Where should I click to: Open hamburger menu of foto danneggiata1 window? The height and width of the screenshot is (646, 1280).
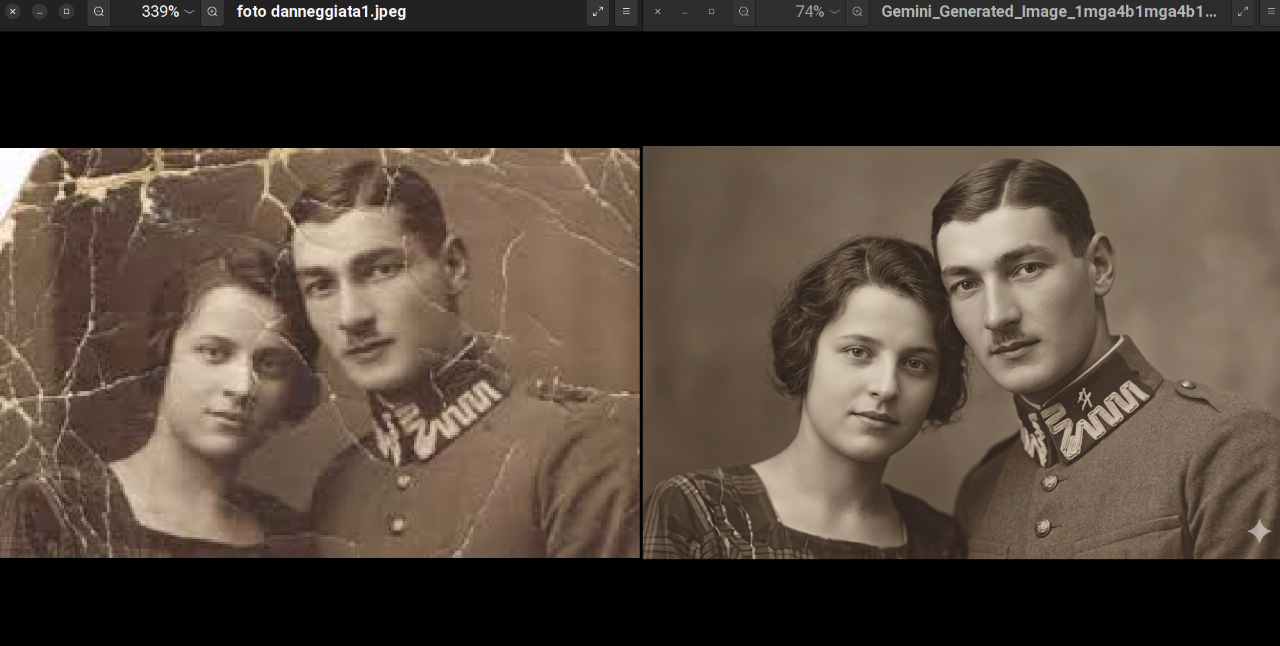(x=626, y=12)
